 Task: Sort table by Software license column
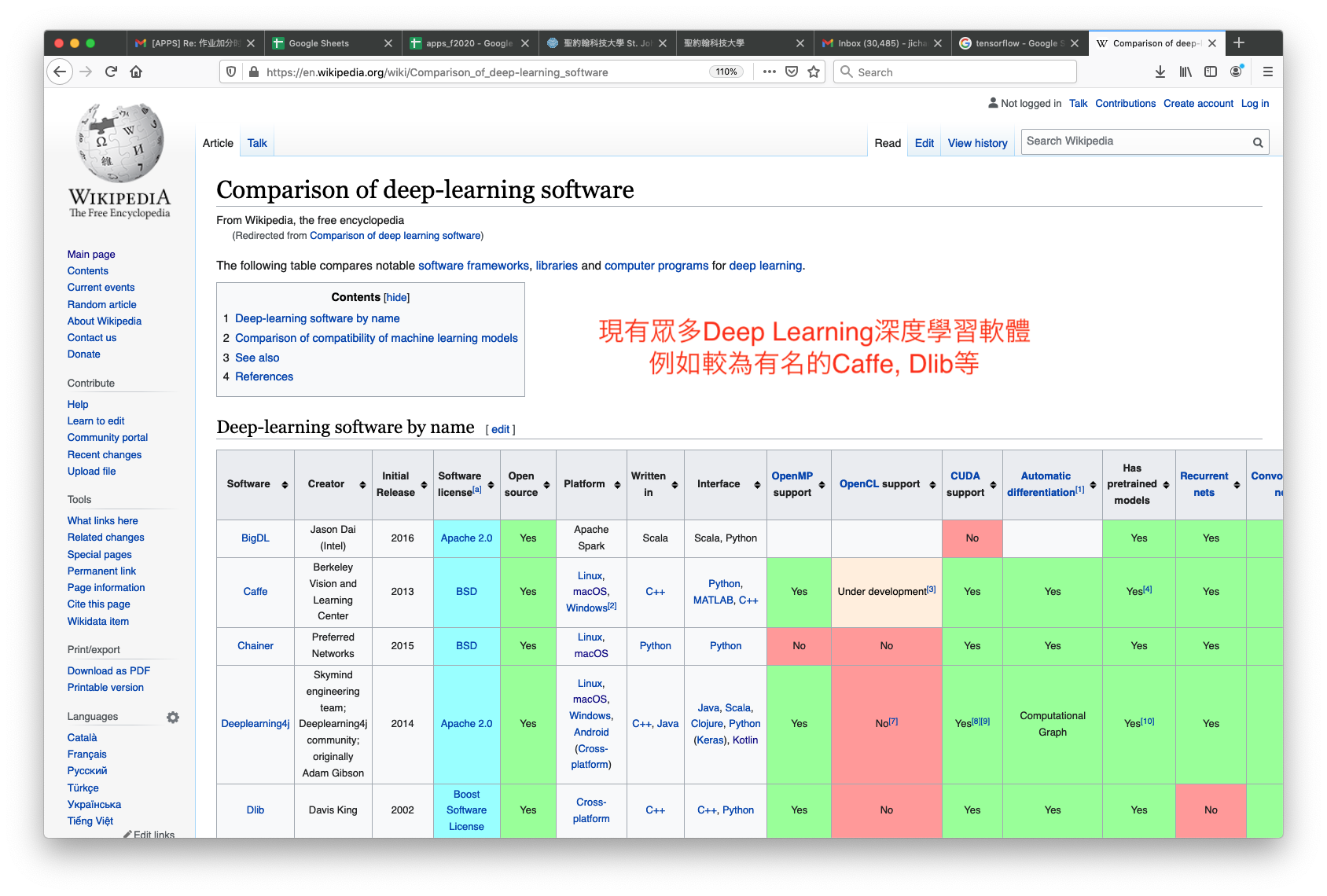[491, 485]
